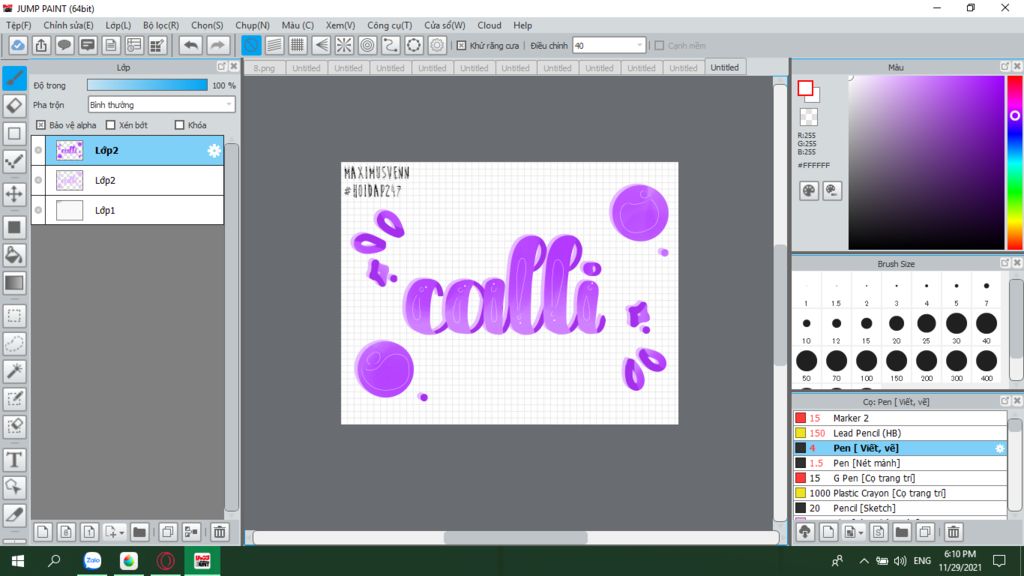Duplicate the current layer

168,532
